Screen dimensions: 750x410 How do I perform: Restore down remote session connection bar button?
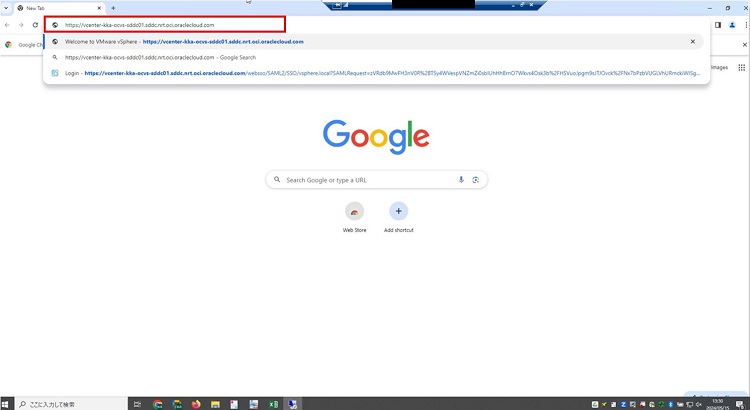pos(522,5)
